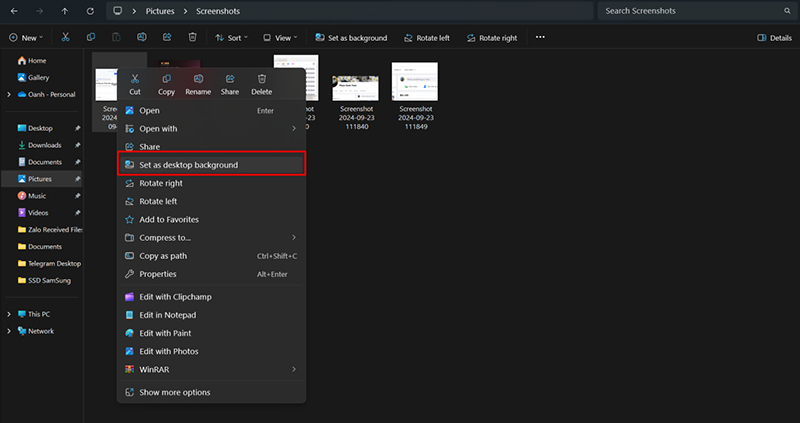
Task: Select the Screenshot 2024-09-23 111849 thumbnail
Action: click(414, 82)
